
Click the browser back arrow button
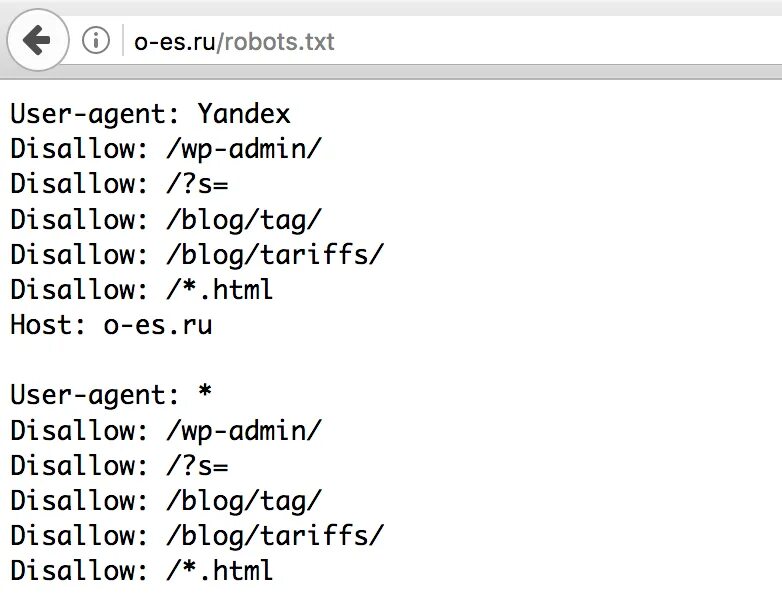(x=37, y=41)
